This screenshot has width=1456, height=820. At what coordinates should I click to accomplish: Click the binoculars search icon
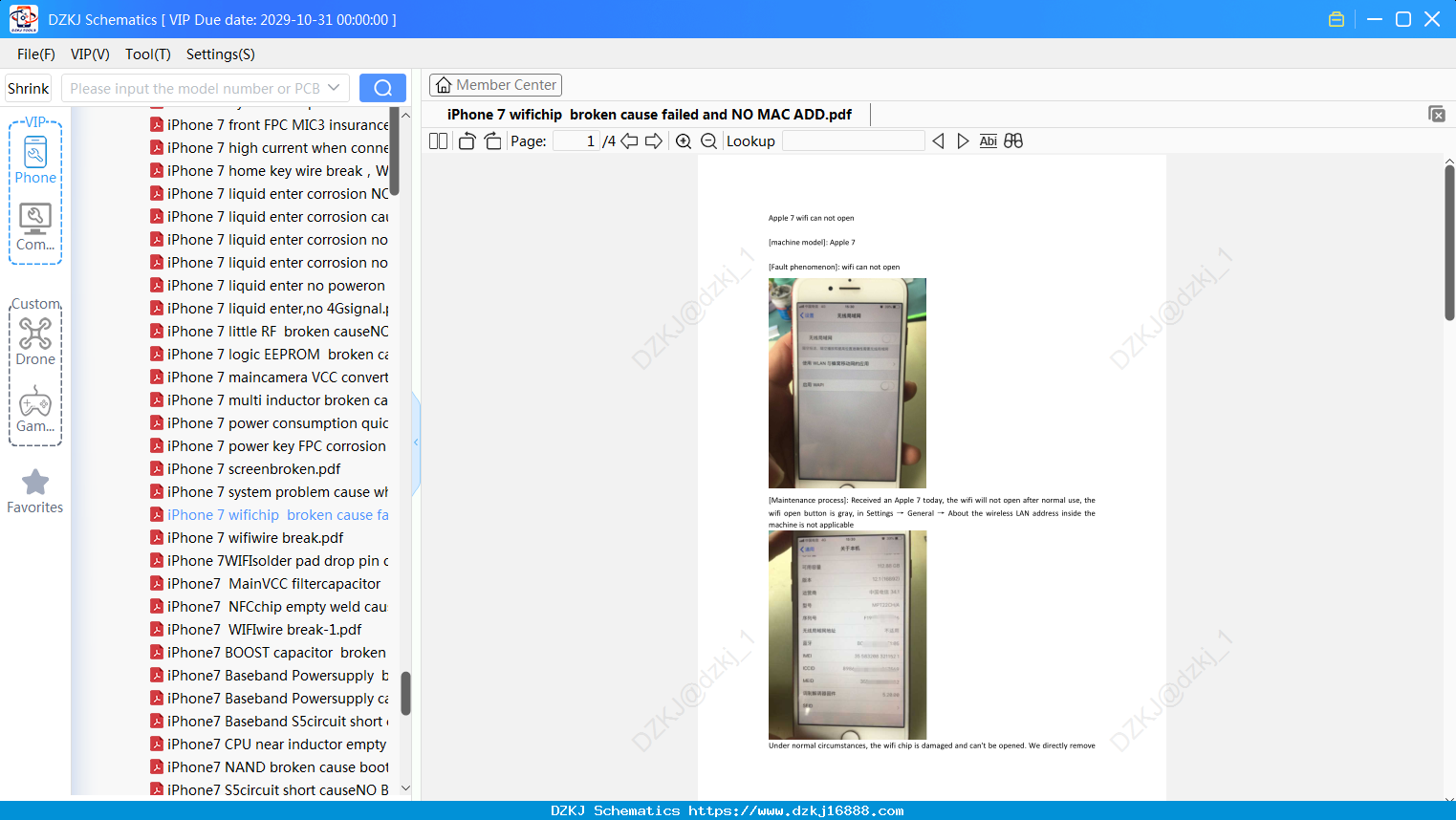(x=1013, y=141)
